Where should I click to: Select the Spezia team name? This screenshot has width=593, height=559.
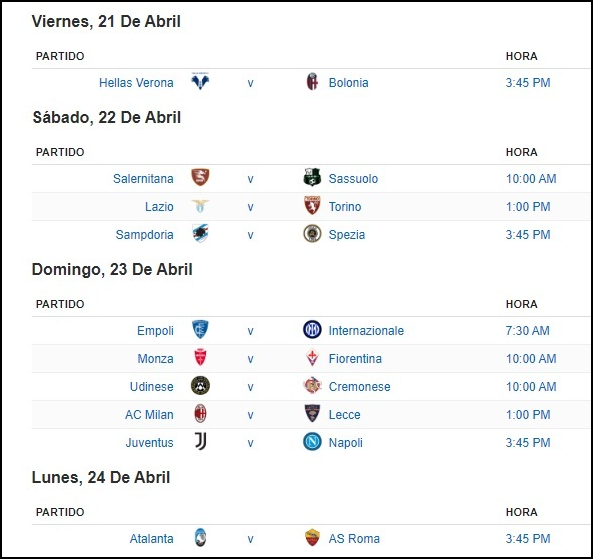pyautogui.click(x=347, y=234)
